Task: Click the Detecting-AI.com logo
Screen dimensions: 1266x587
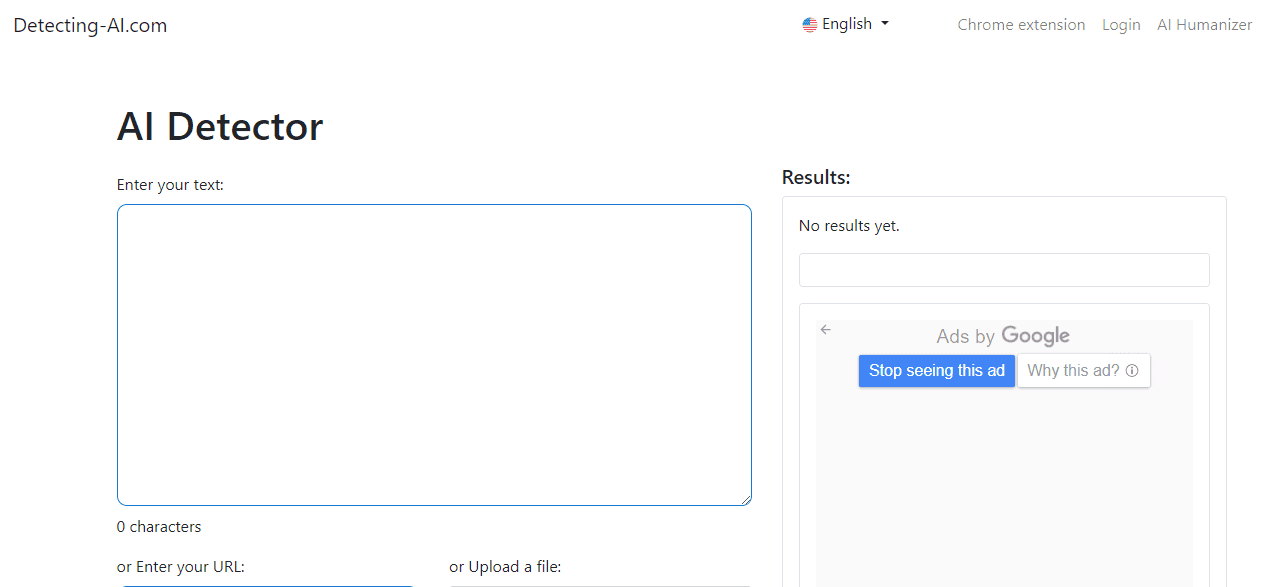Action: point(90,25)
